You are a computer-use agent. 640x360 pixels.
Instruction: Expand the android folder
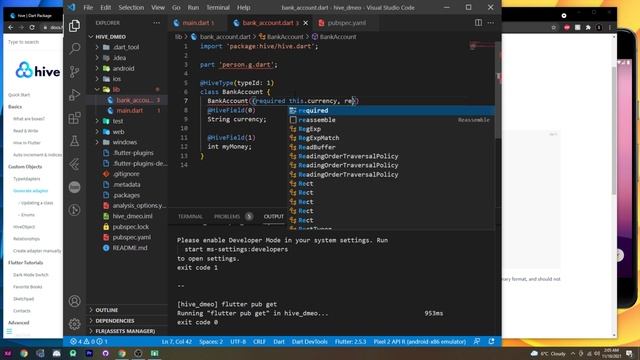(x=97, y=69)
